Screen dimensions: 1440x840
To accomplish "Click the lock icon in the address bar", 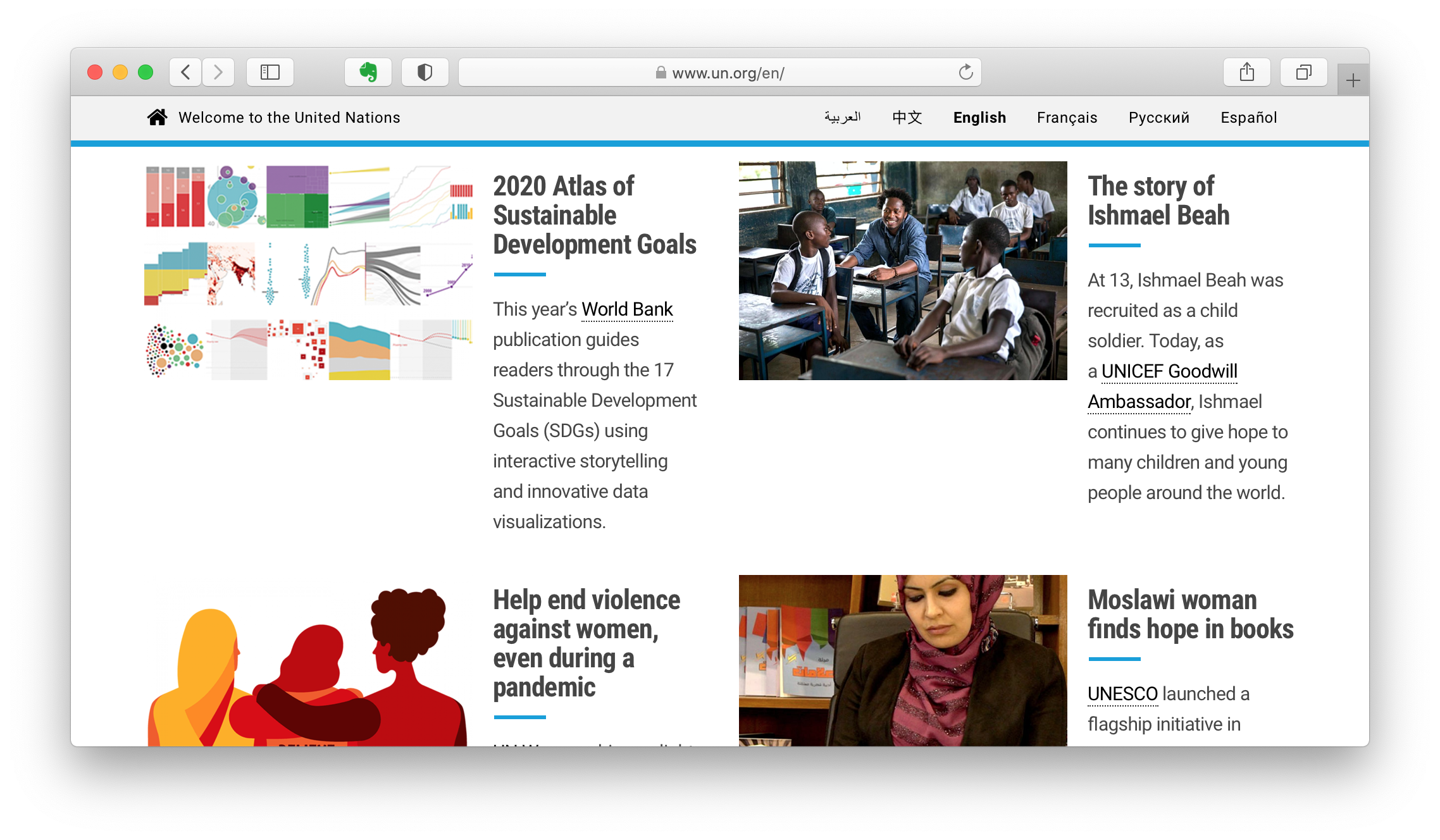I will click(x=661, y=73).
